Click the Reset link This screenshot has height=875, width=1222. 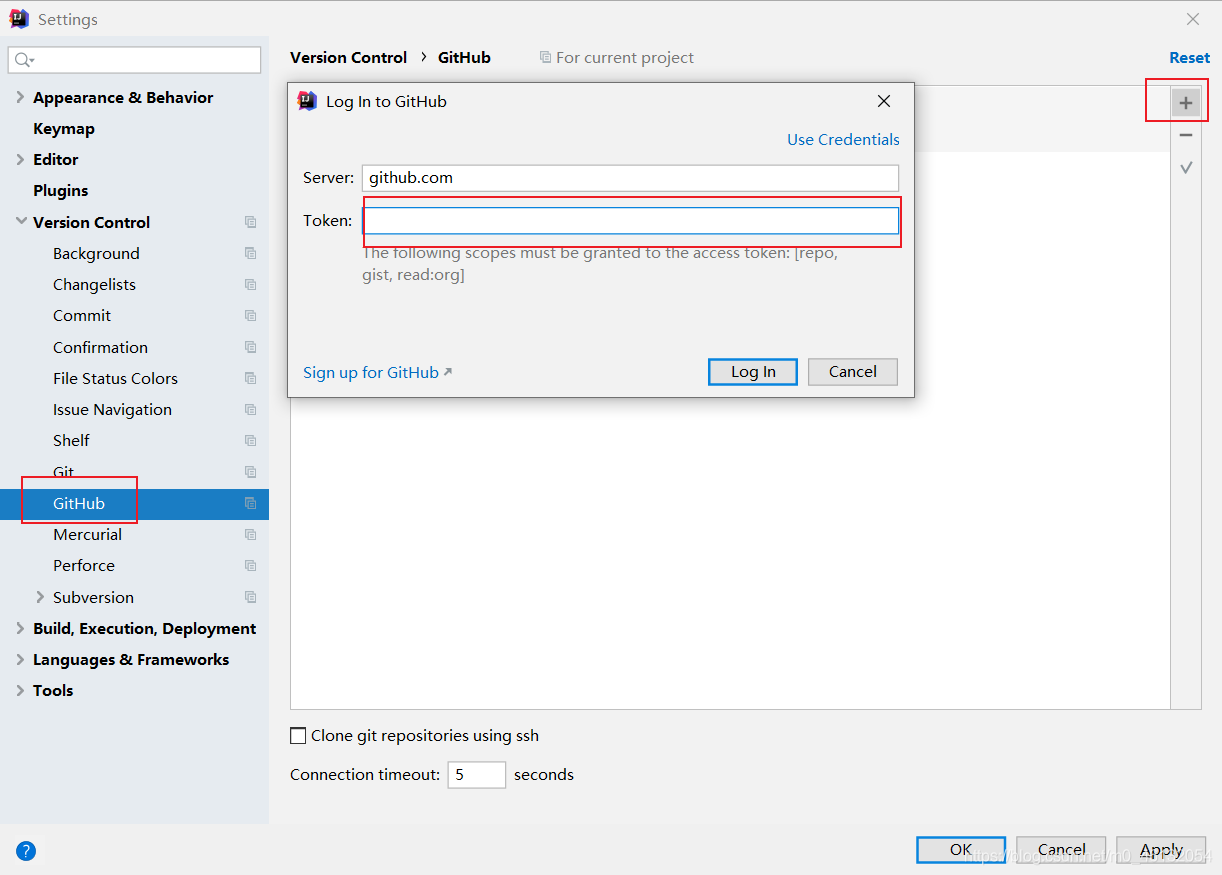click(1190, 58)
